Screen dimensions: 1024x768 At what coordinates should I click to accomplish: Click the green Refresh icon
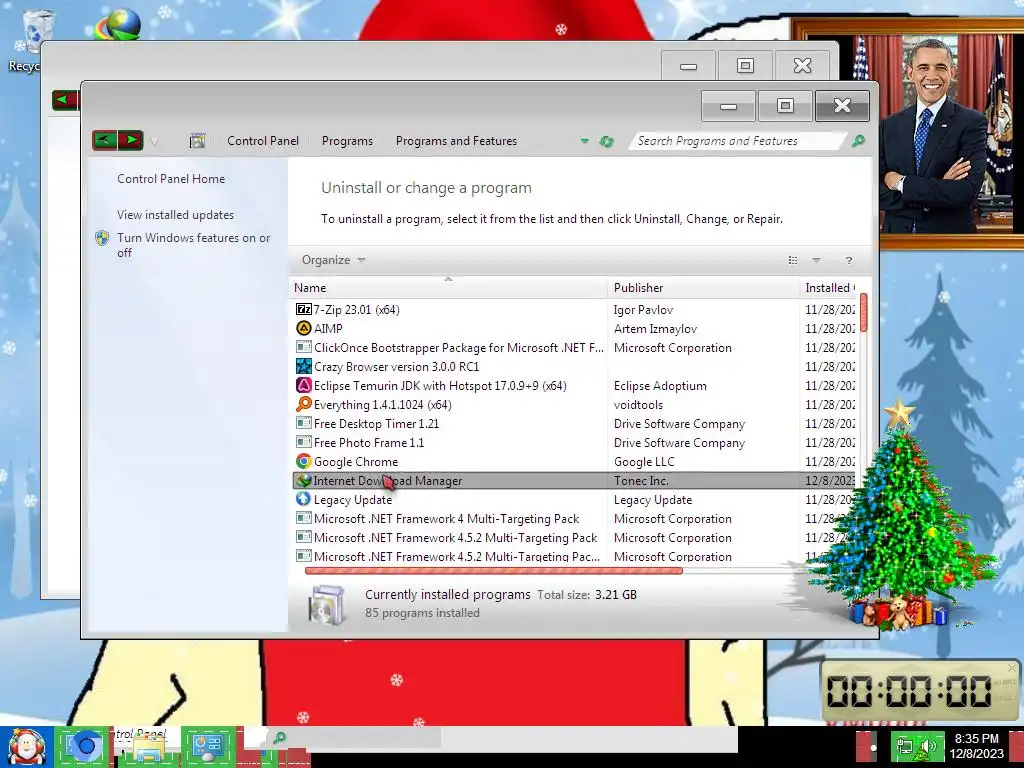tap(607, 141)
